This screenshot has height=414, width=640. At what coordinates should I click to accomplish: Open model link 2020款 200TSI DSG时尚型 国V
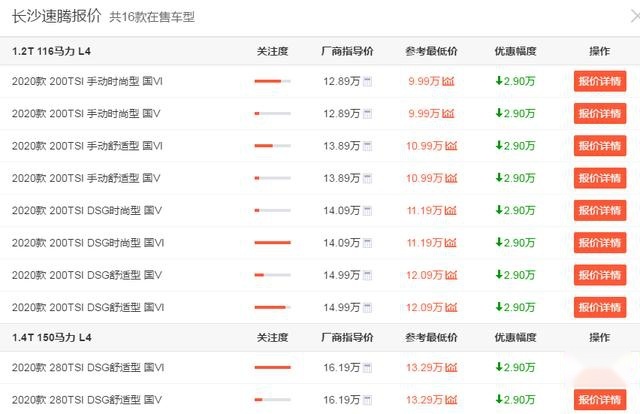click(x=87, y=211)
